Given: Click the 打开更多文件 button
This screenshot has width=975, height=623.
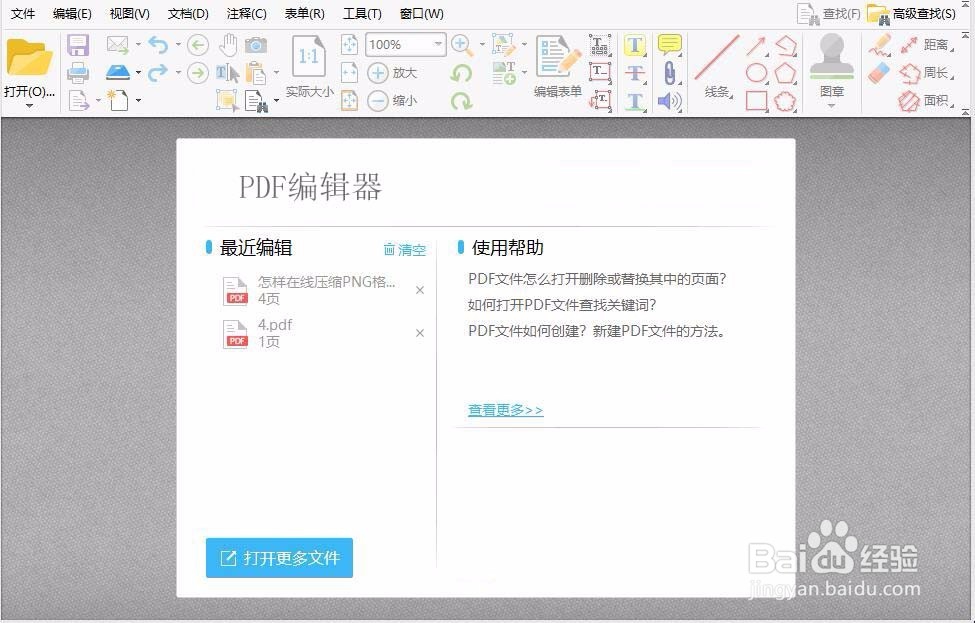Looking at the screenshot, I should 279,559.
